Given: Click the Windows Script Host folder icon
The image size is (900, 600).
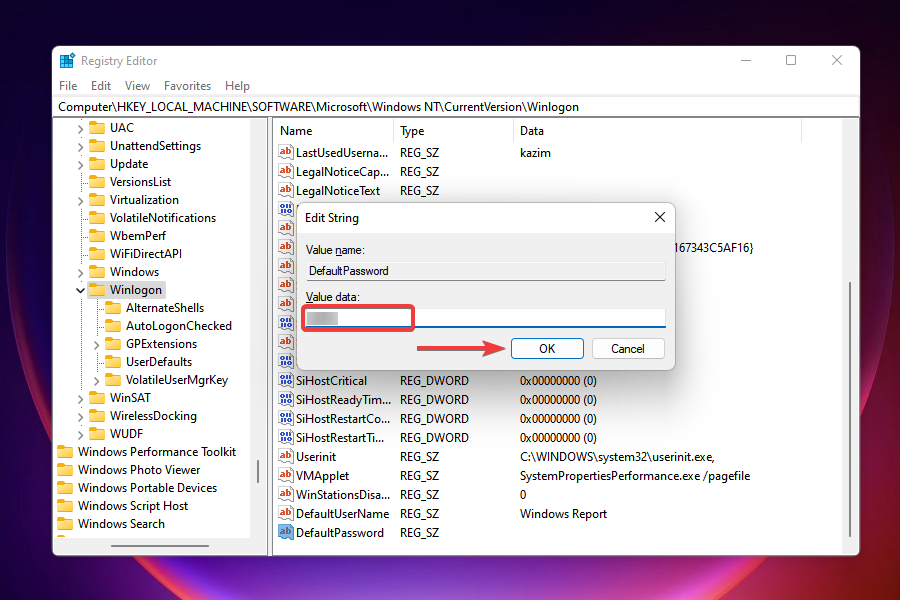Looking at the screenshot, I should 65,506.
